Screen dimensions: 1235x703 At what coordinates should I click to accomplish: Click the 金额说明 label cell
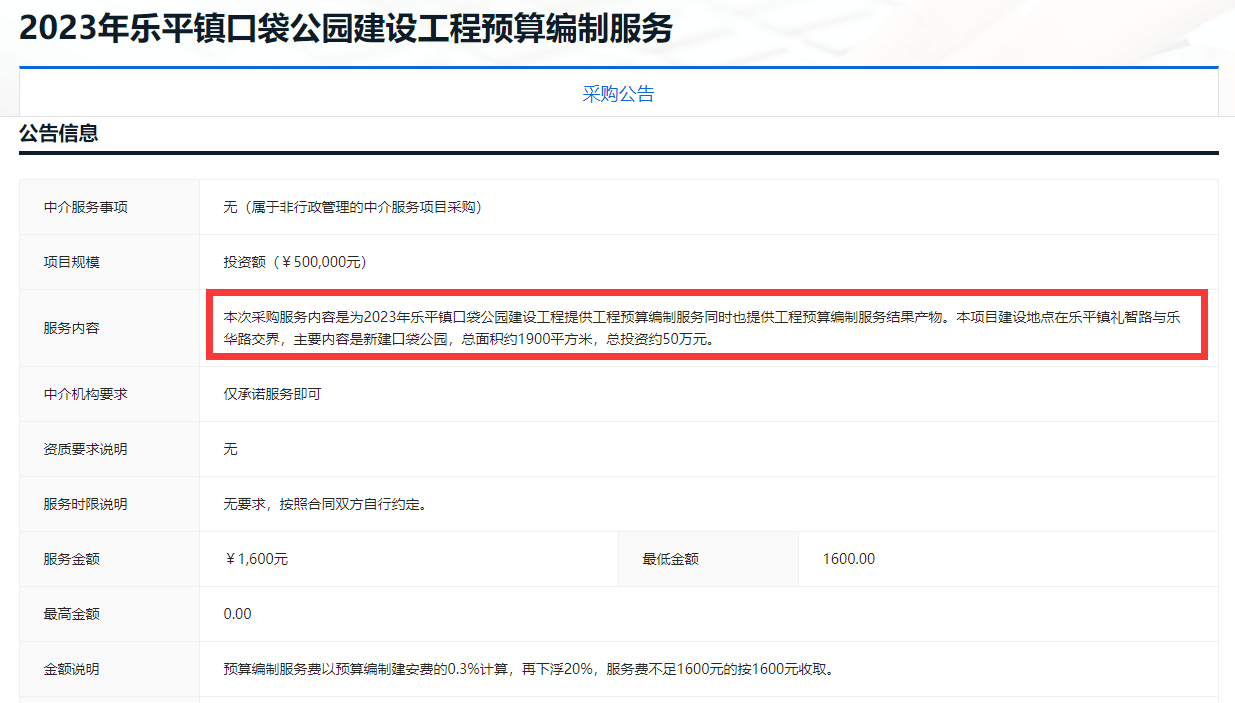110,669
